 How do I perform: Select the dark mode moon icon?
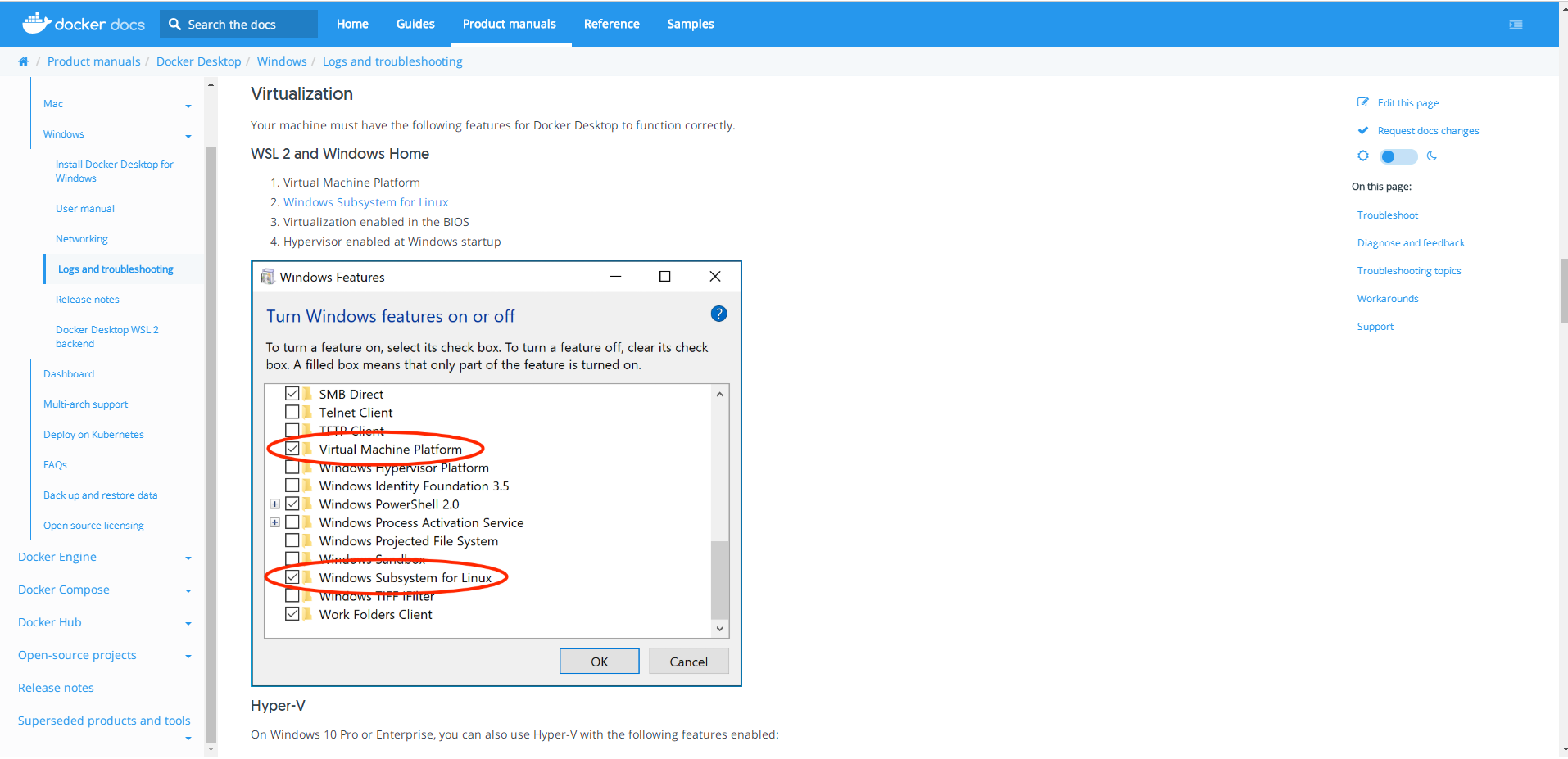(x=1431, y=156)
